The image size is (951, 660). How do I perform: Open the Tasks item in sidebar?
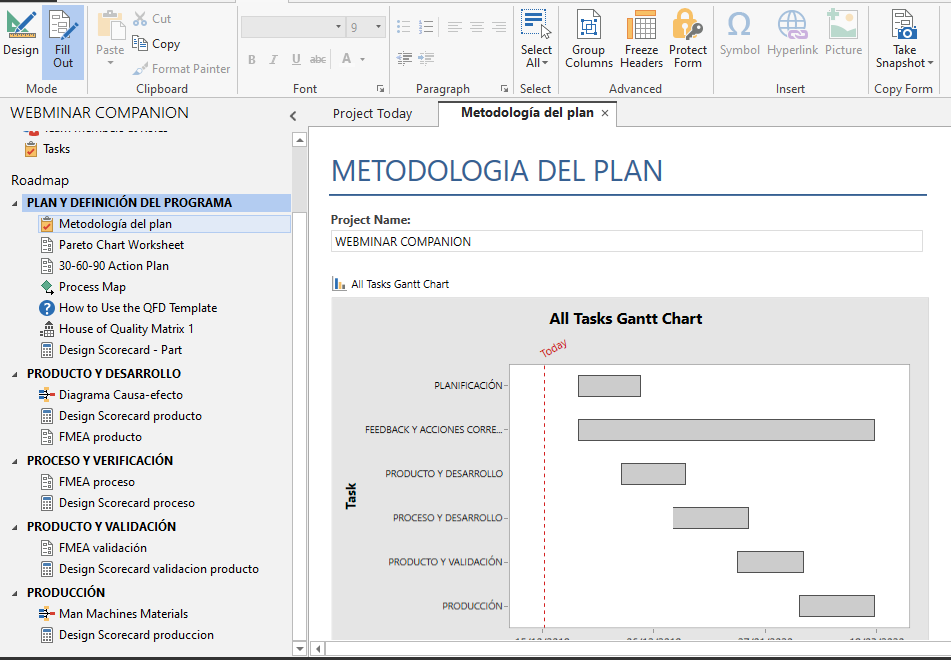pos(56,149)
